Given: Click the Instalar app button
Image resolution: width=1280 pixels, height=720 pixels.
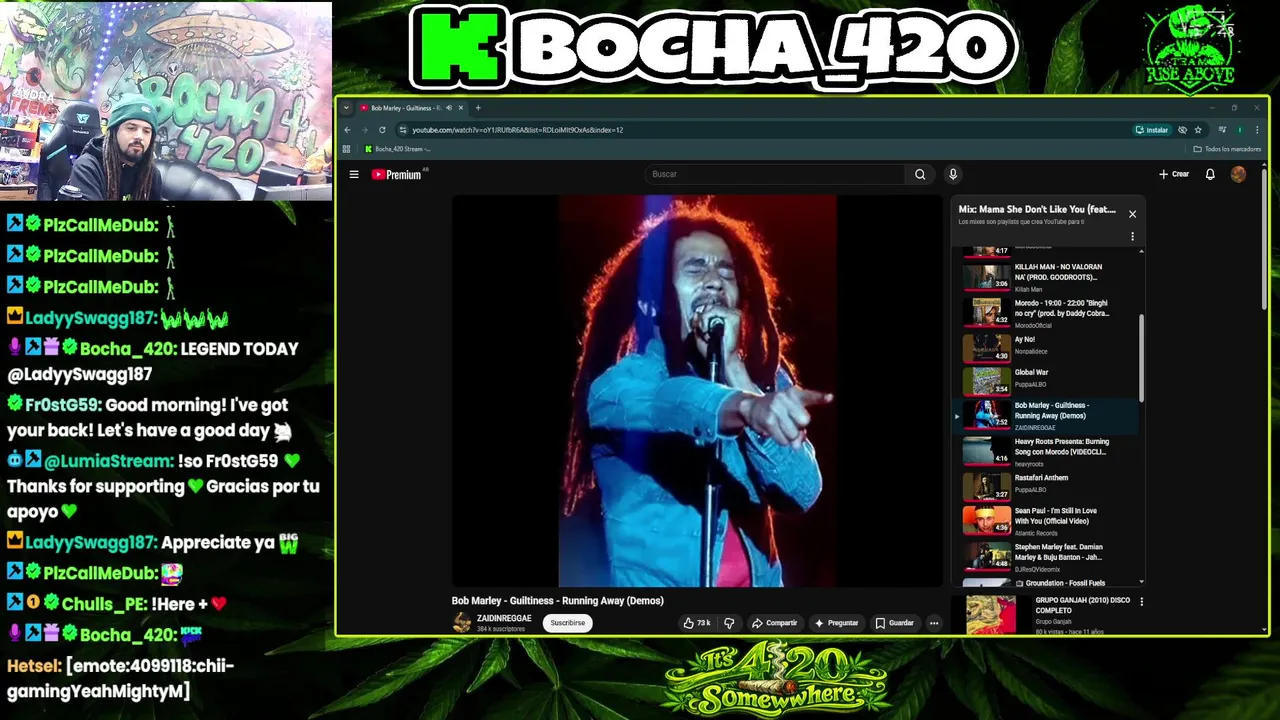Looking at the screenshot, I should [1152, 130].
